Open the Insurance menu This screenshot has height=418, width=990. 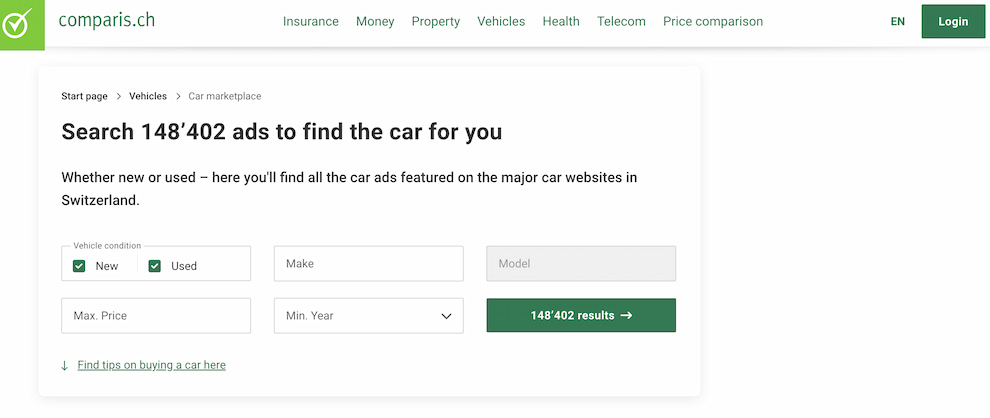310,21
